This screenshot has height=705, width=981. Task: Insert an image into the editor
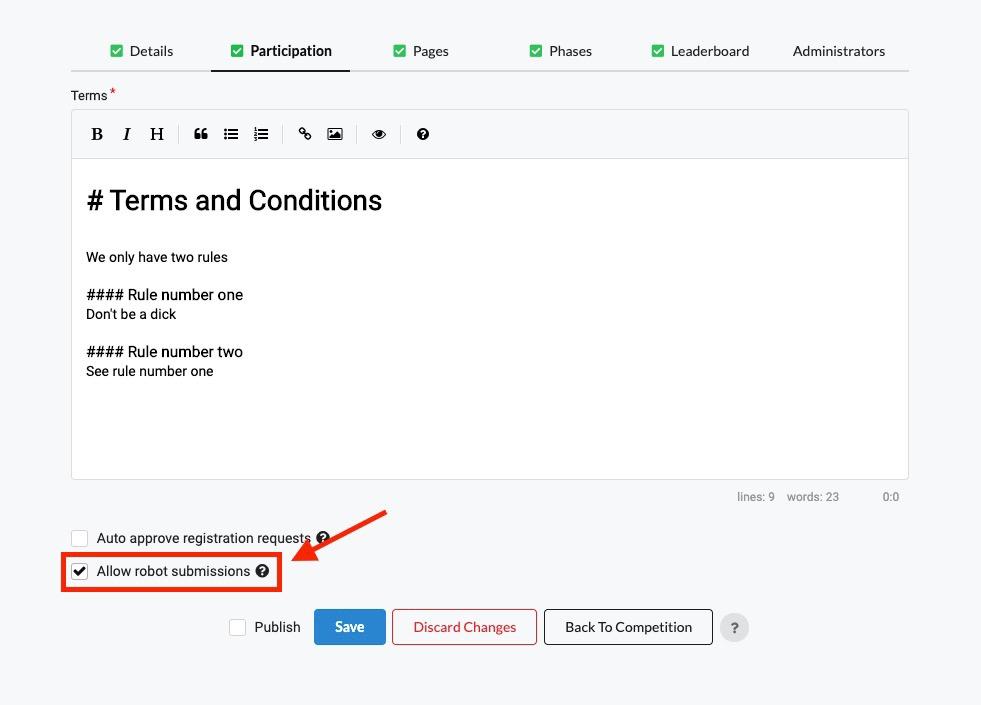[335, 133]
